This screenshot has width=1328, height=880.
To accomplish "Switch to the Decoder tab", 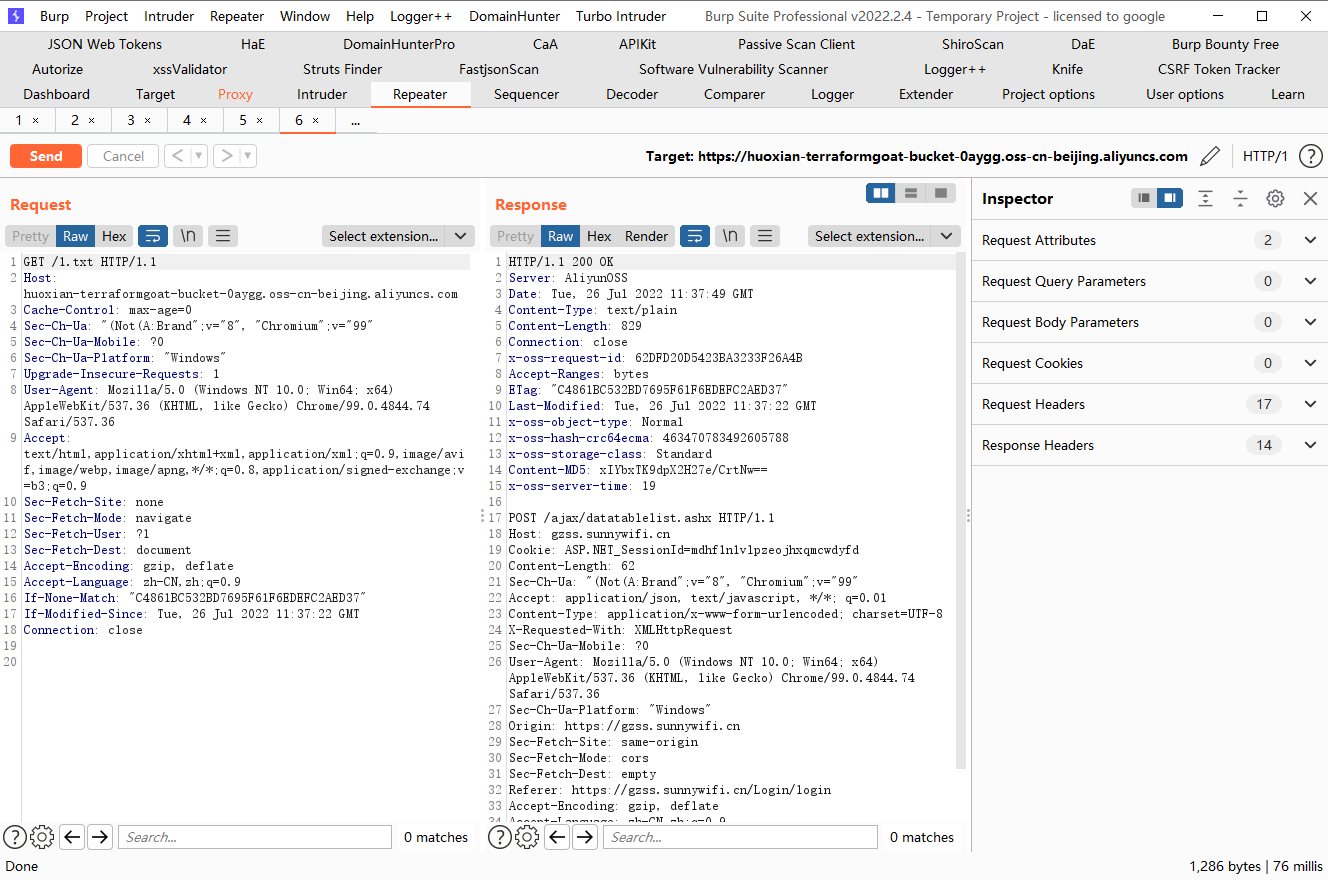I will coord(632,94).
